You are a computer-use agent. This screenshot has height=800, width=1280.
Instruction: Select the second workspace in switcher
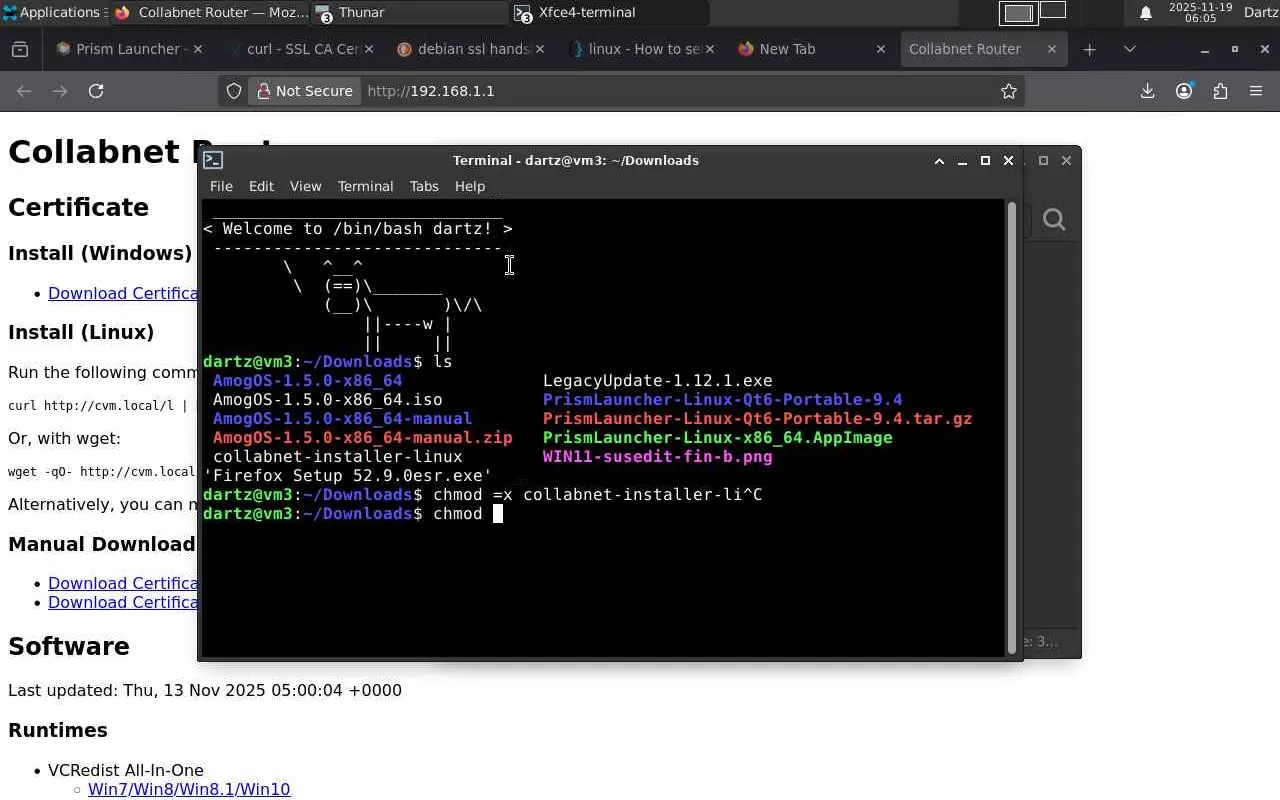click(1053, 12)
